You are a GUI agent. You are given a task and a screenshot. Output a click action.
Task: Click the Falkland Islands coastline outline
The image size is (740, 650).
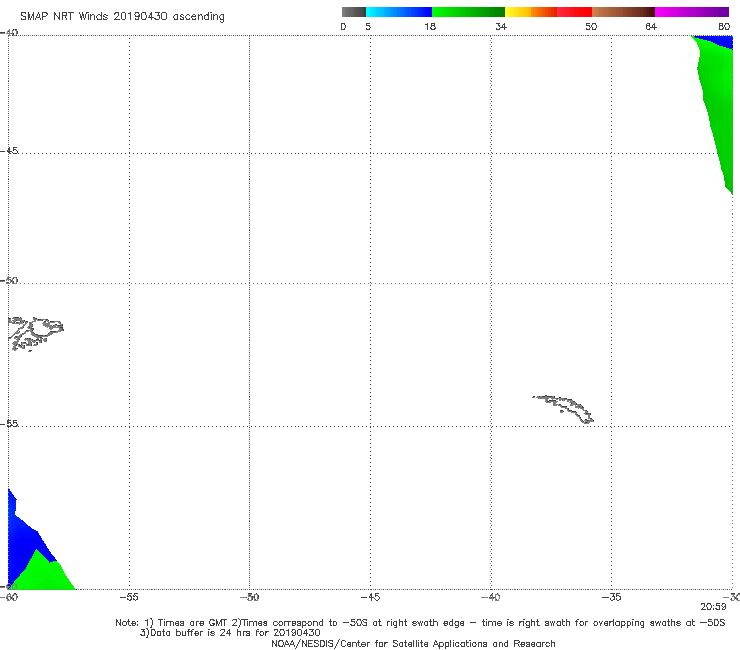(35, 333)
